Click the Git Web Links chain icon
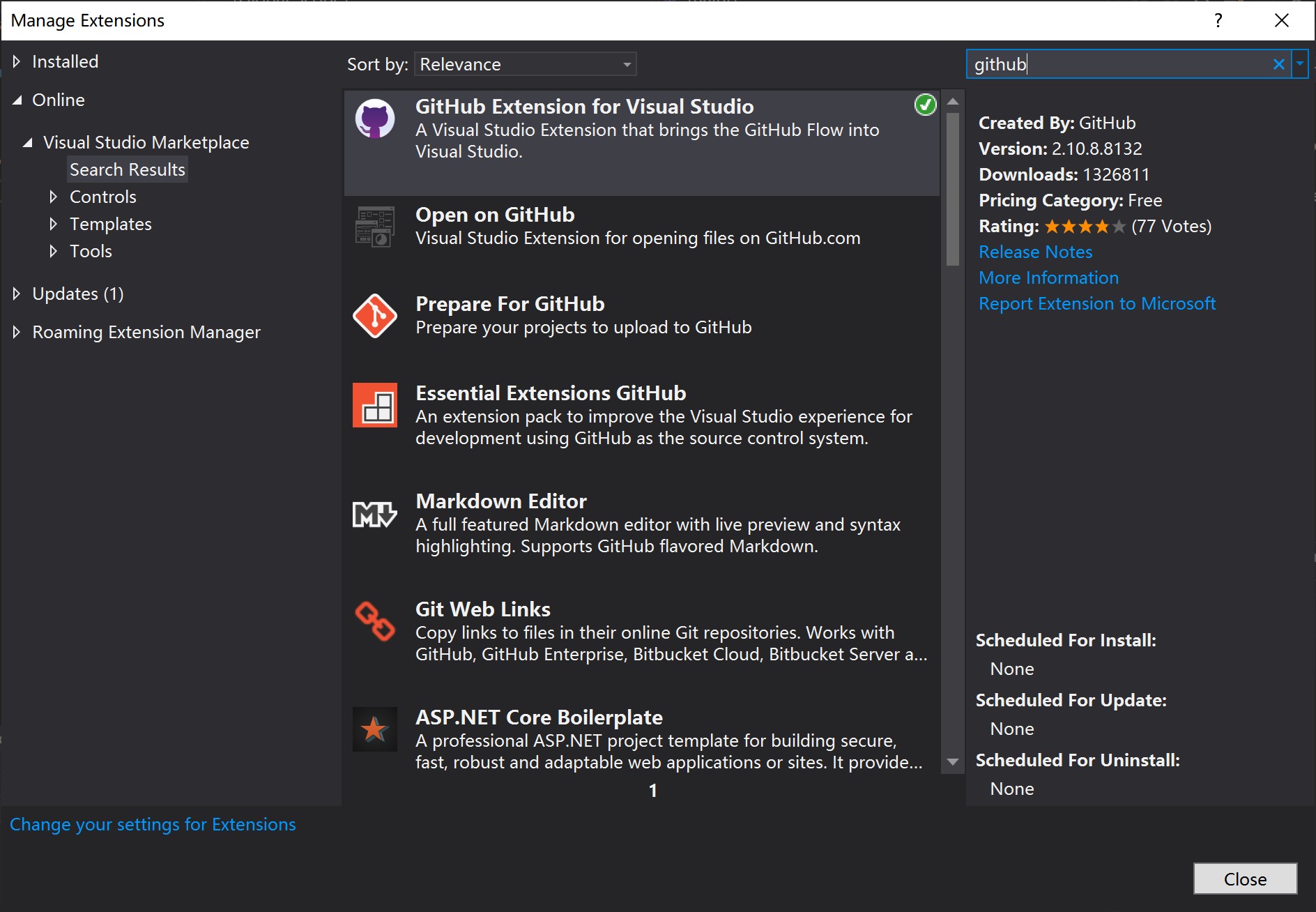 [x=375, y=621]
